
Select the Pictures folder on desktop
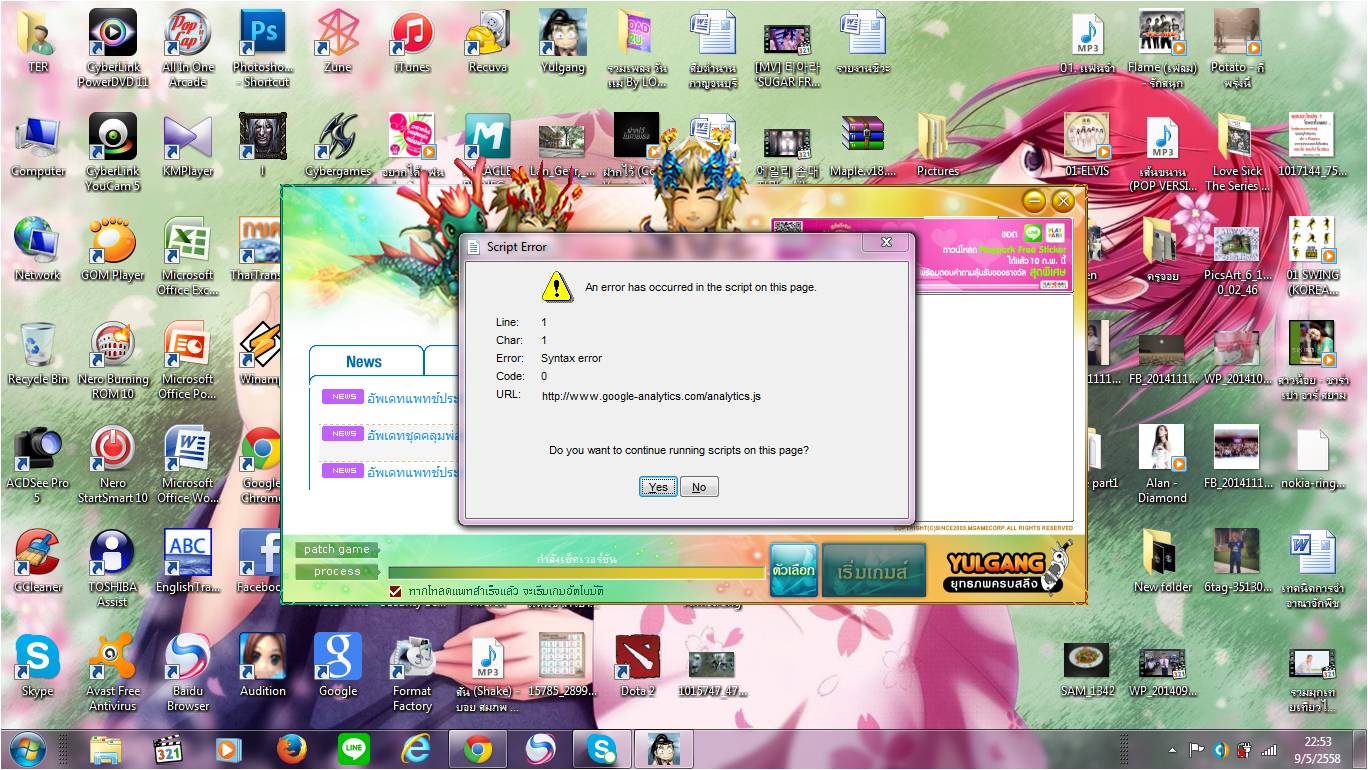(938, 146)
